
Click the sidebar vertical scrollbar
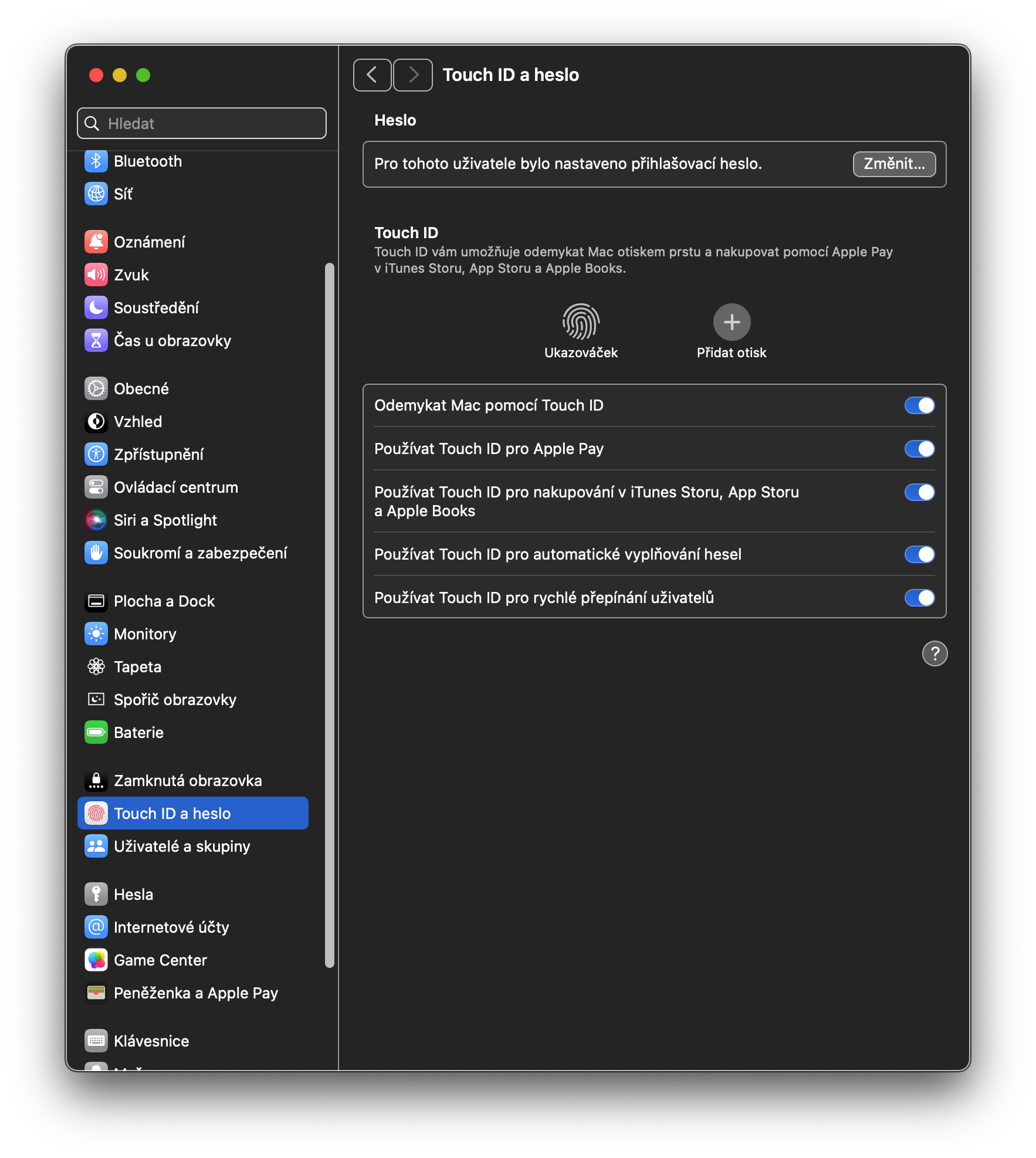(330, 615)
